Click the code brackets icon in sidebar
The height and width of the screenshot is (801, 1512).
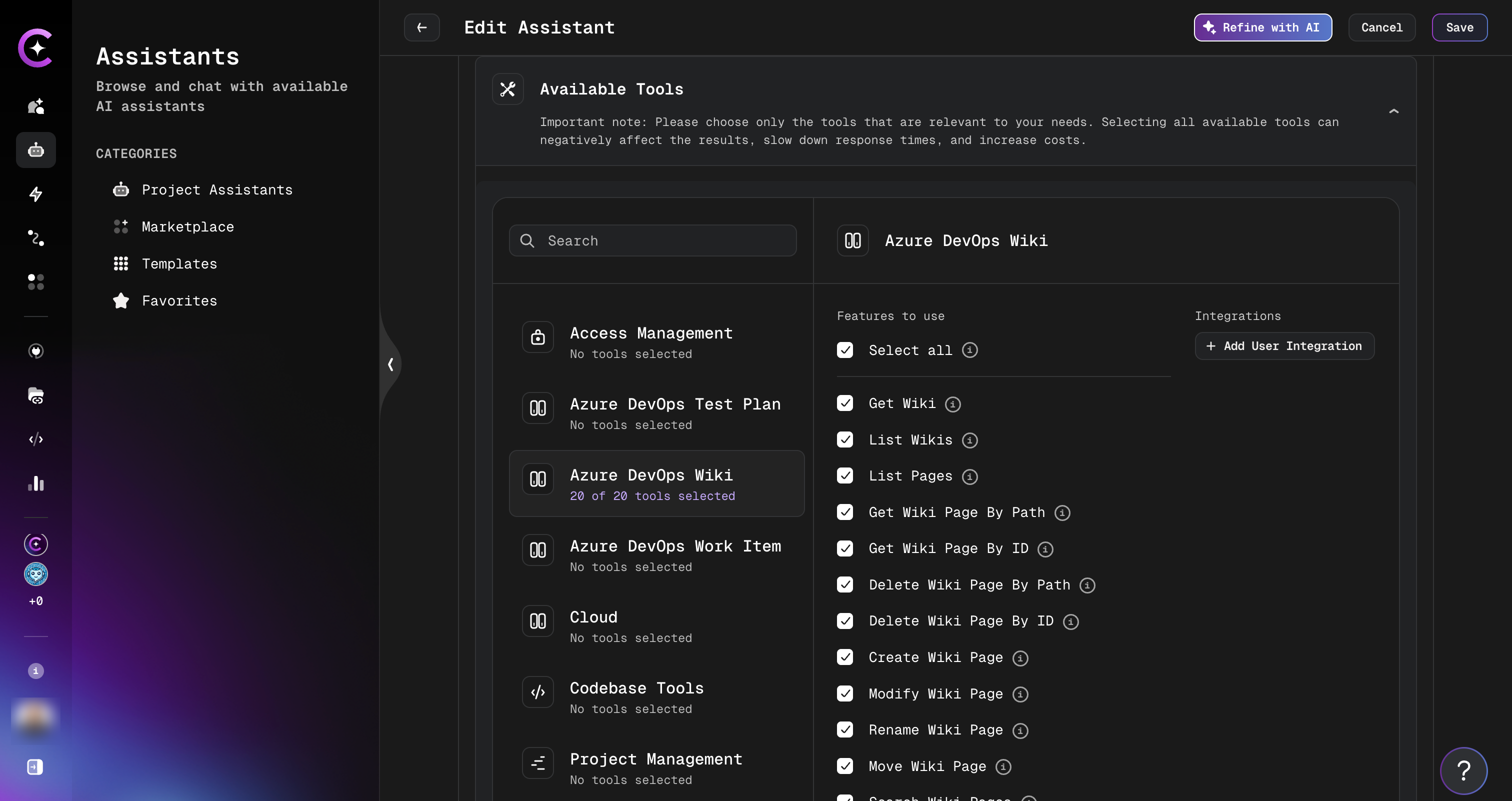pyautogui.click(x=36, y=439)
